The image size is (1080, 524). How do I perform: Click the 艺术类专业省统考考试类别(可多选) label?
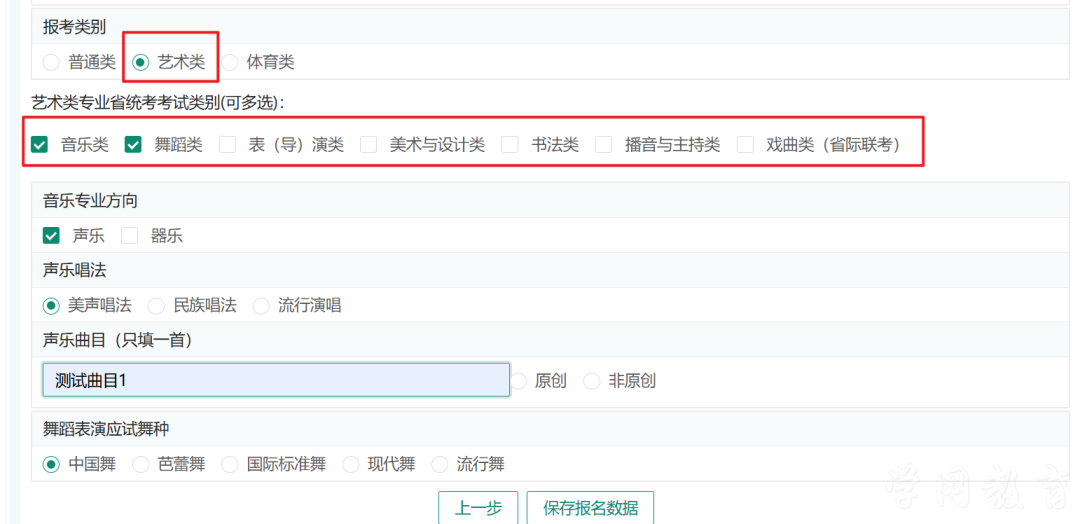click(158, 103)
